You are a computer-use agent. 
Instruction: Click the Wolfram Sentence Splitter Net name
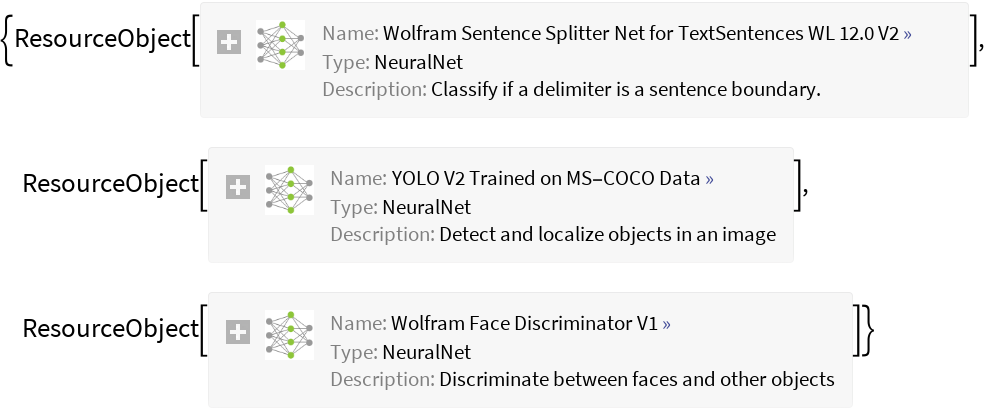[x=639, y=34]
